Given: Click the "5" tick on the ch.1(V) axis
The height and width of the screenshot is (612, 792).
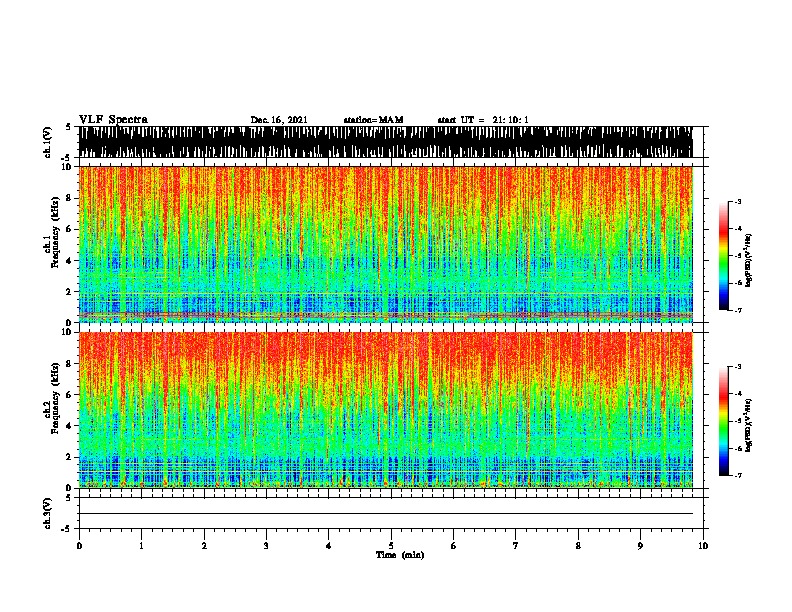Looking at the screenshot, I should [x=68, y=127].
